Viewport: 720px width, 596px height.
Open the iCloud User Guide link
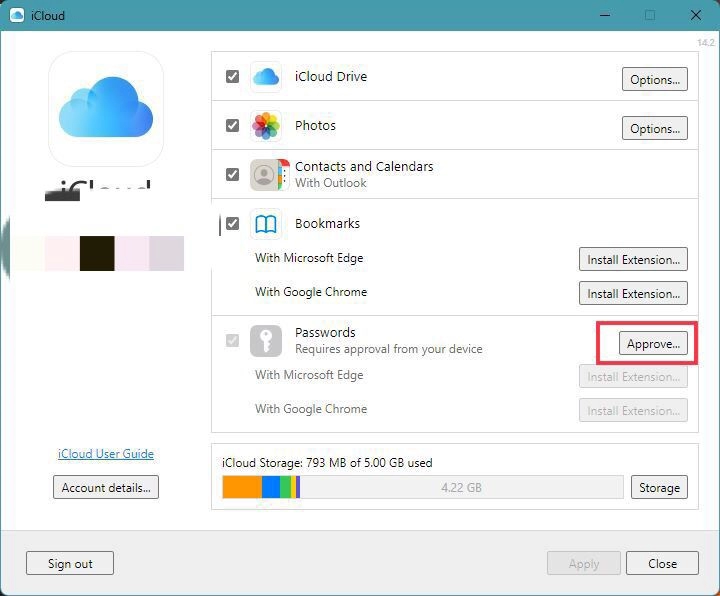106,454
